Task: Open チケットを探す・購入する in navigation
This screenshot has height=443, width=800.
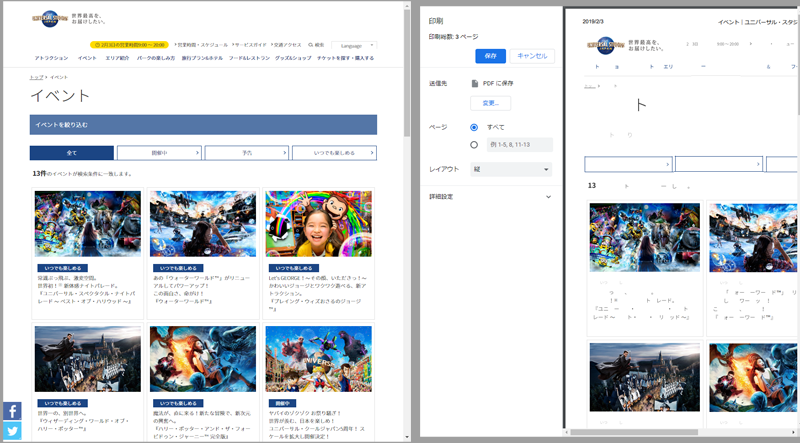Action: pos(345,58)
